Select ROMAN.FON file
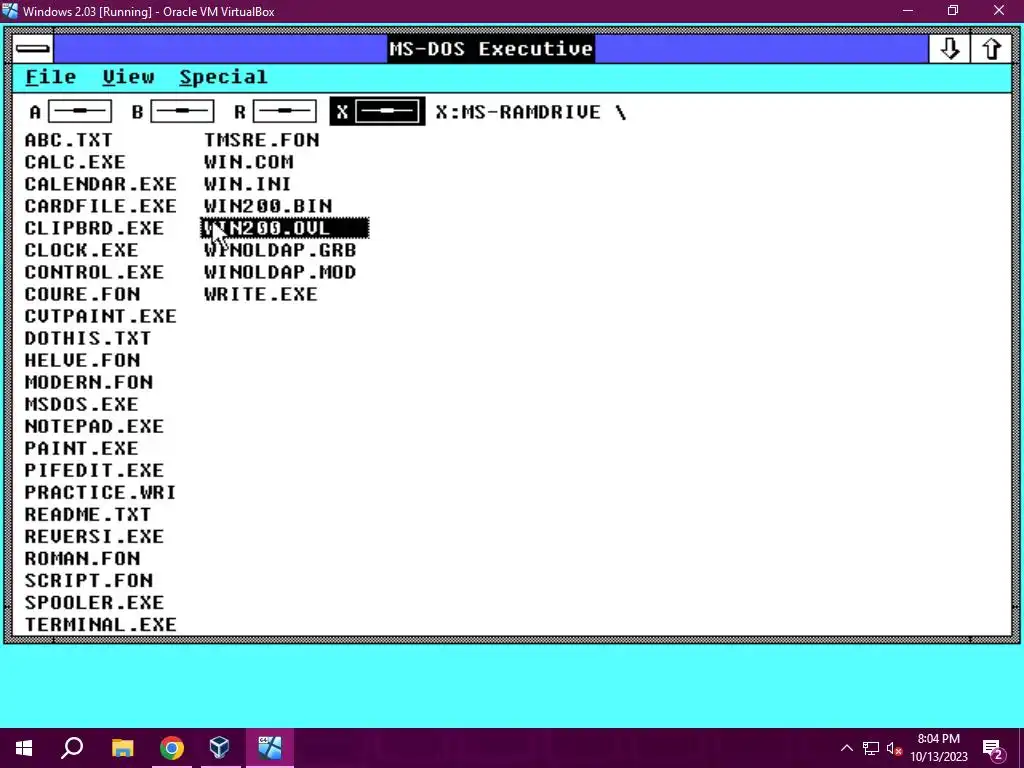The width and height of the screenshot is (1024, 768). [82, 558]
